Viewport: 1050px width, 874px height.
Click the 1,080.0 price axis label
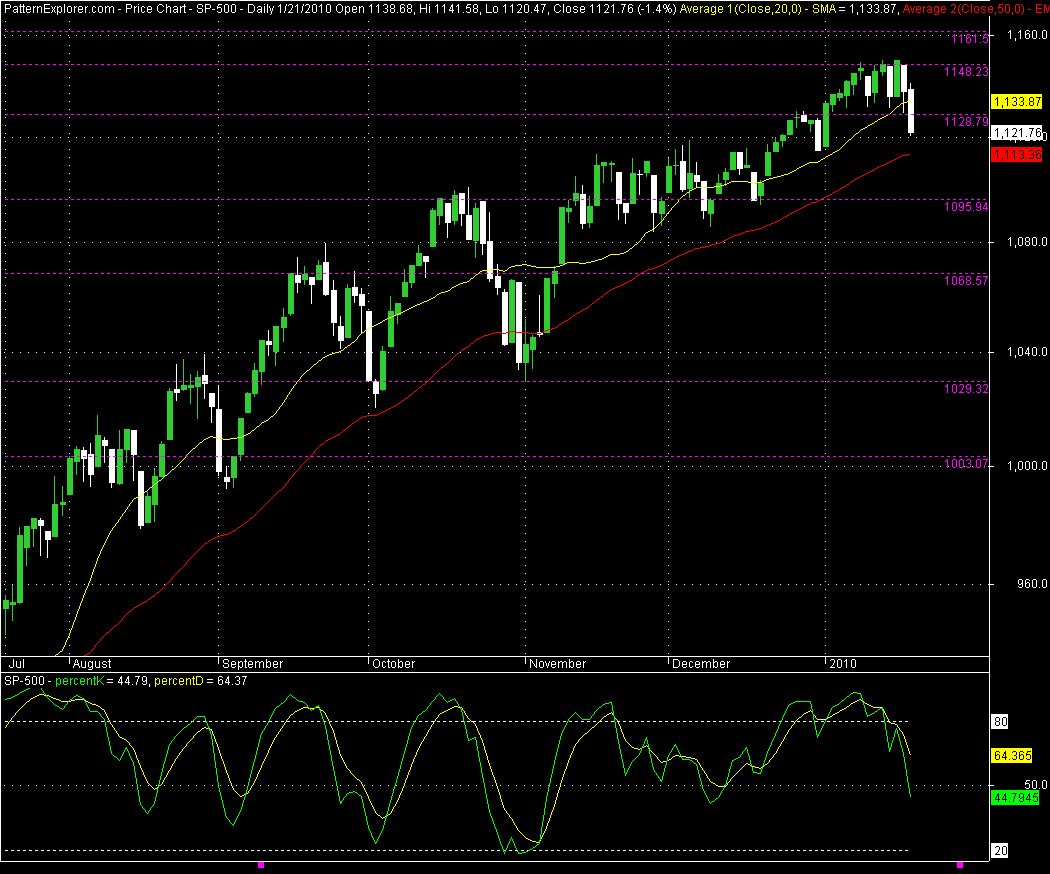coord(1027,241)
